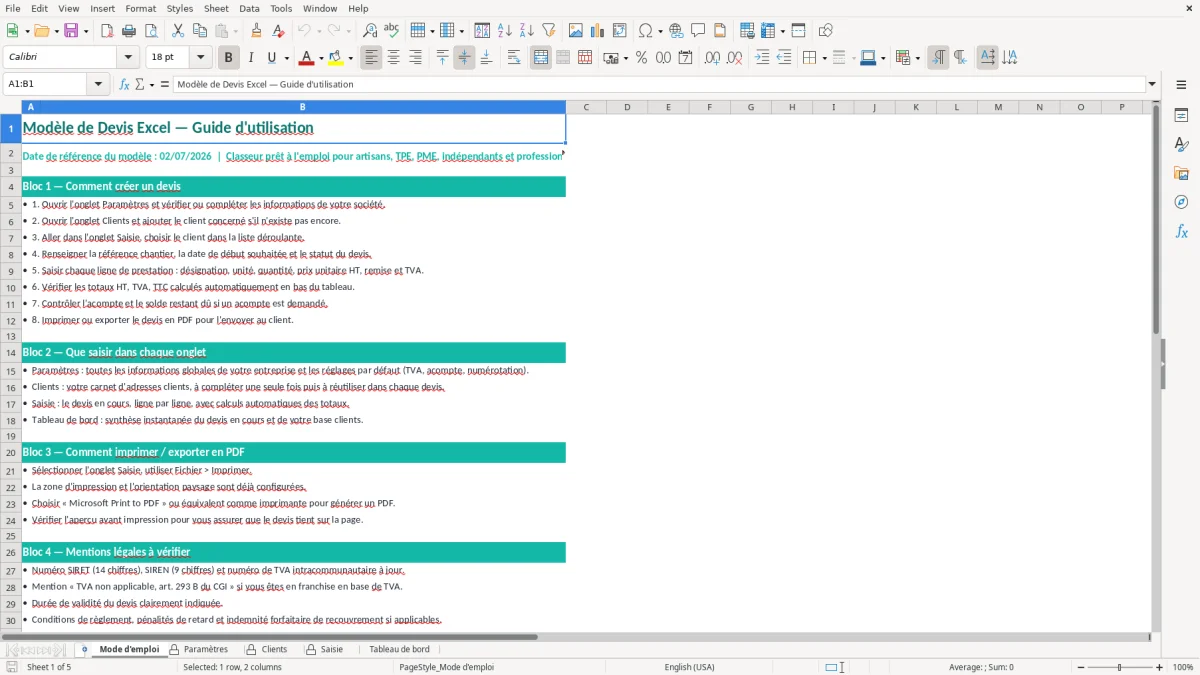The width and height of the screenshot is (1200, 675).
Task: Click Insert Hyperlink globe icon
Action: (676, 31)
